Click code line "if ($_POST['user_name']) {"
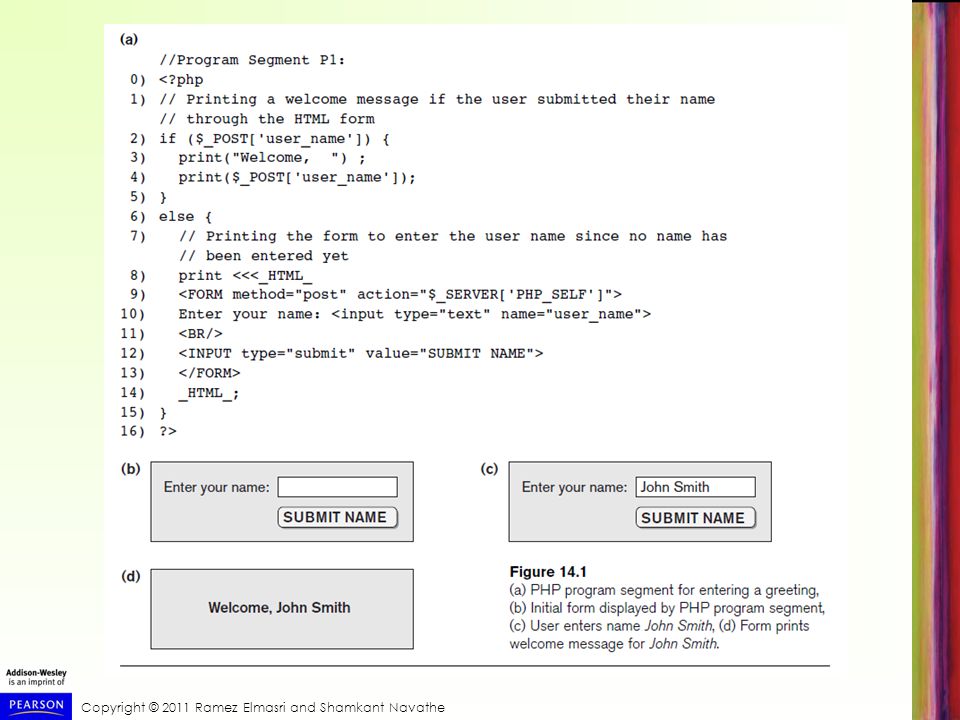This screenshot has height=720, width=960. 274,139
